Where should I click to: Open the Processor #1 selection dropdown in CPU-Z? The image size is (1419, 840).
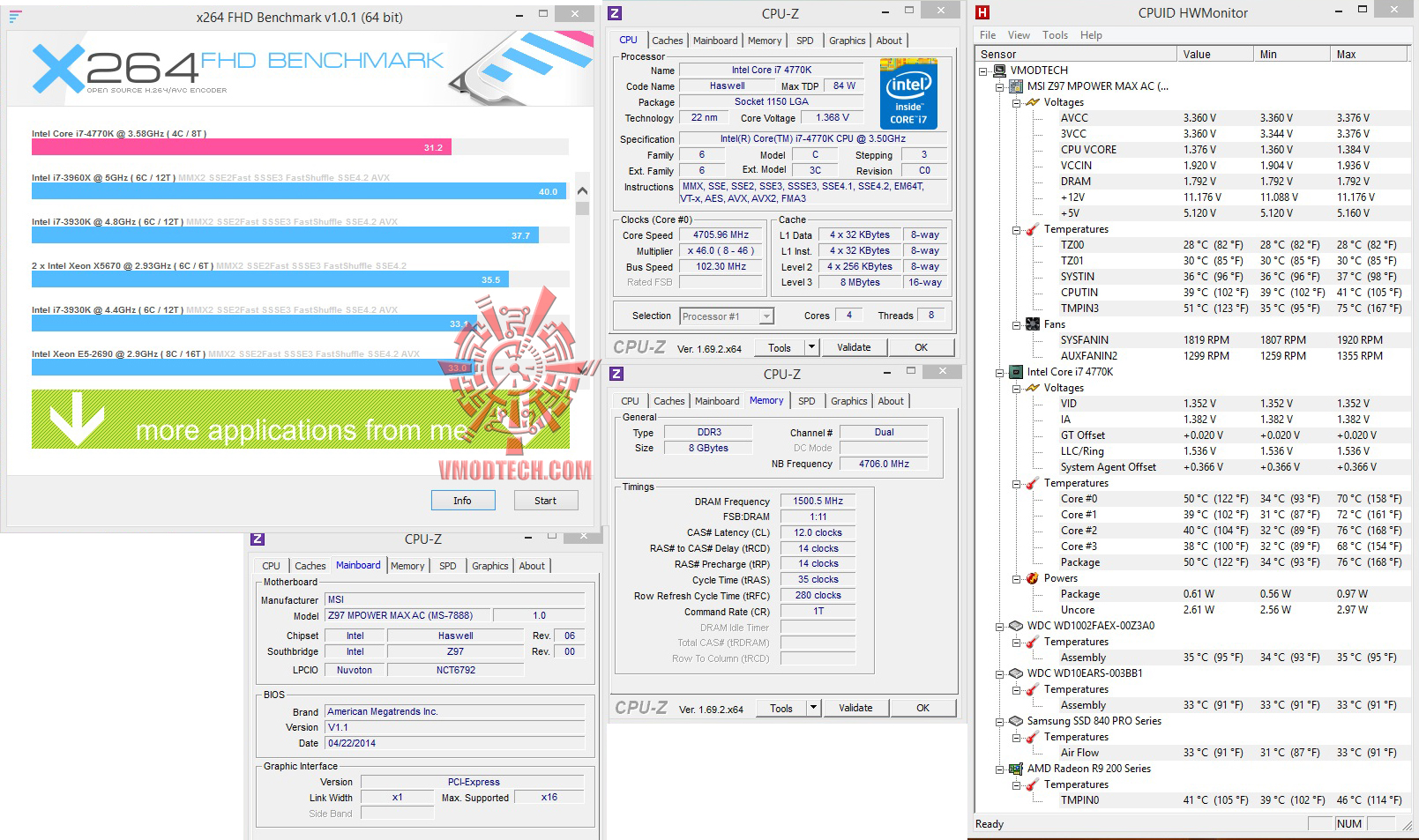pos(766,316)
